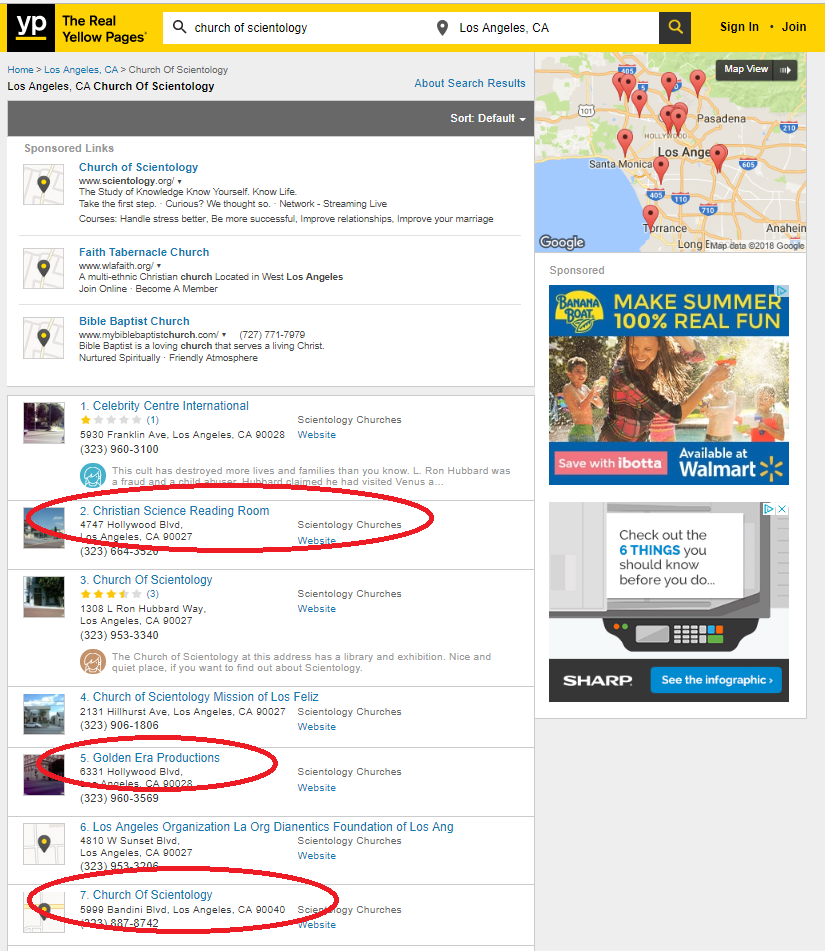This screenshot has height=951, width=825.
Task: Click address 5930 Franklin Ave, Los Angeles
Action: pos(182,435)
